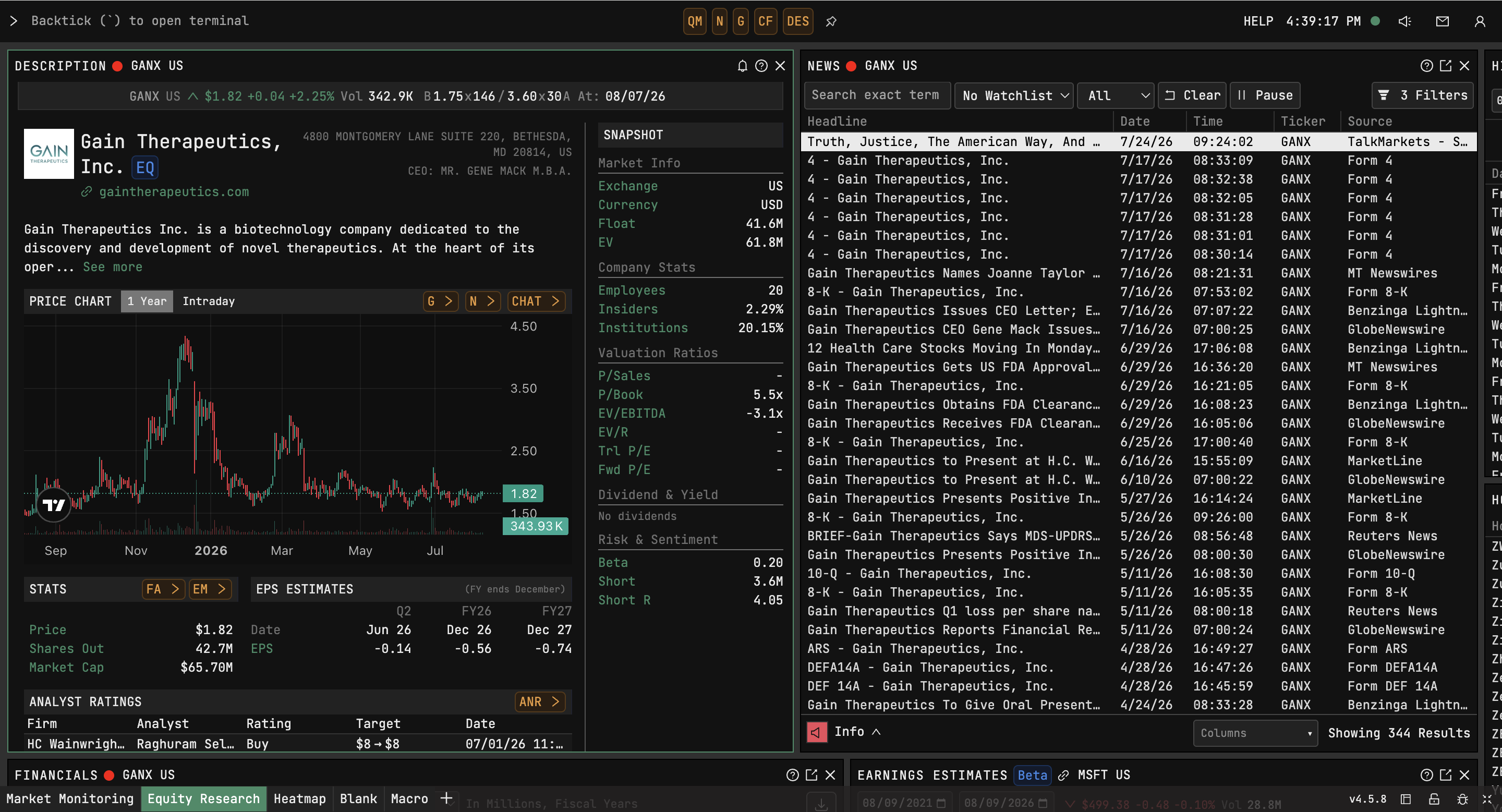Pop out the News panel to new window

[1446, 66]
